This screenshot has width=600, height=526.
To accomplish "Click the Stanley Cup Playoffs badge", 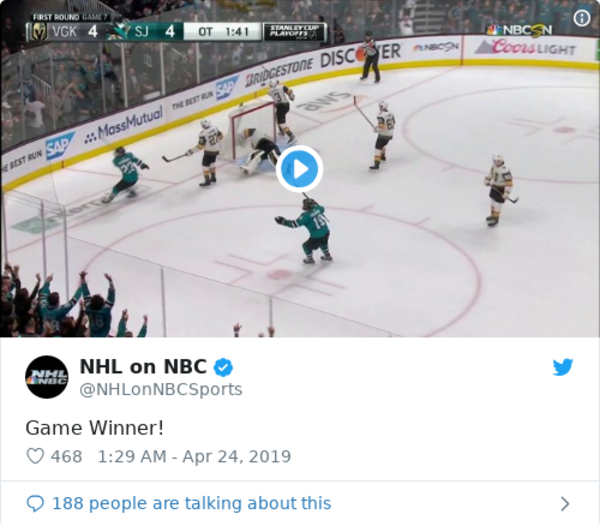I will click(x=295, y=31).
